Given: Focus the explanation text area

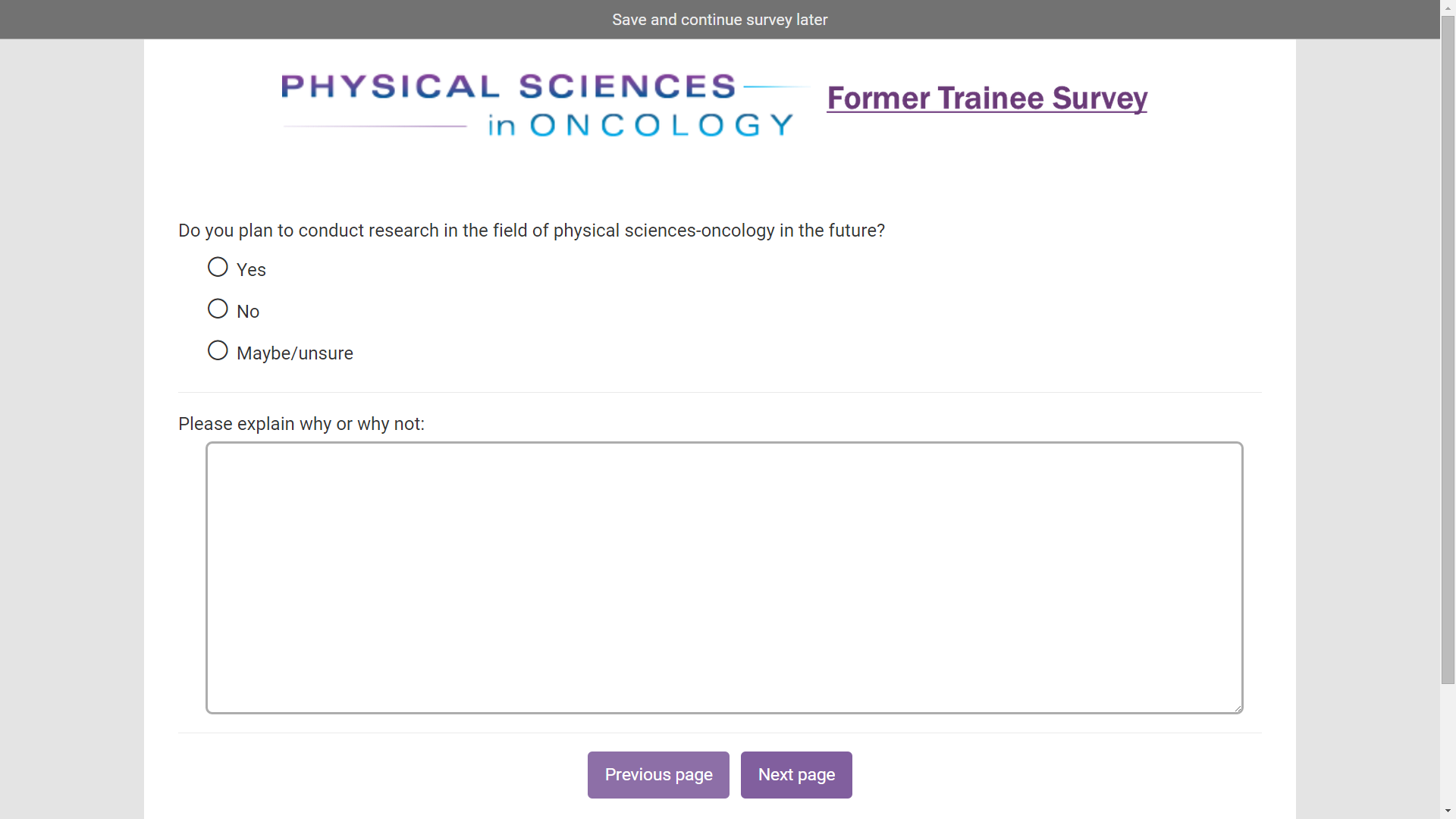Looking at the screenshot, I should [723, 577].
